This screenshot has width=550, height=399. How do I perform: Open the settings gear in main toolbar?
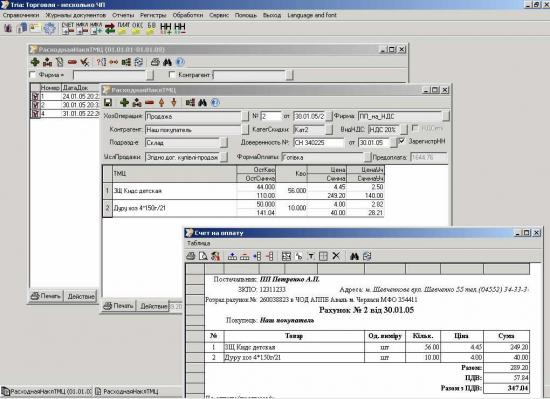(x=50, y=28)
